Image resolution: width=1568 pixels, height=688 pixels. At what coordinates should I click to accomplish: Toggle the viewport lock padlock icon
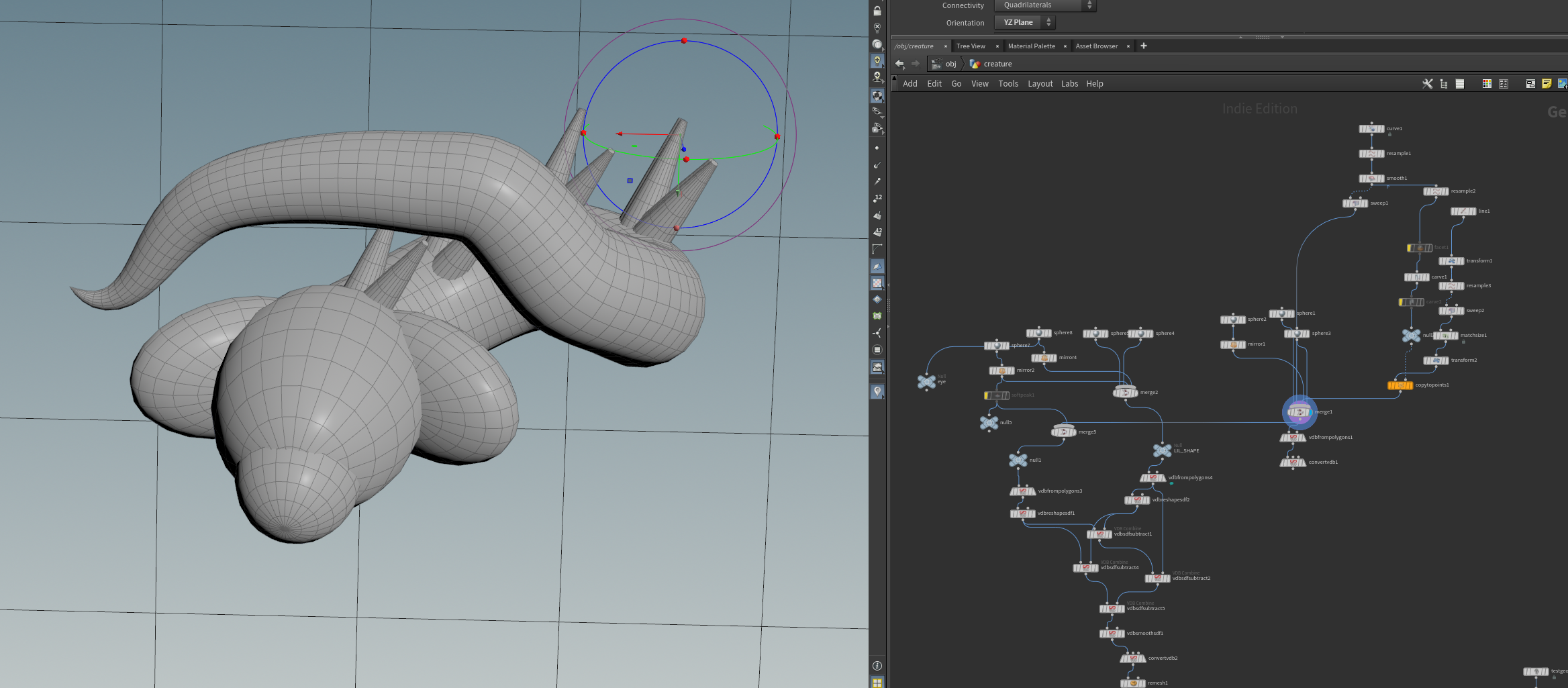pyautogui.click(x=877, y=10)
